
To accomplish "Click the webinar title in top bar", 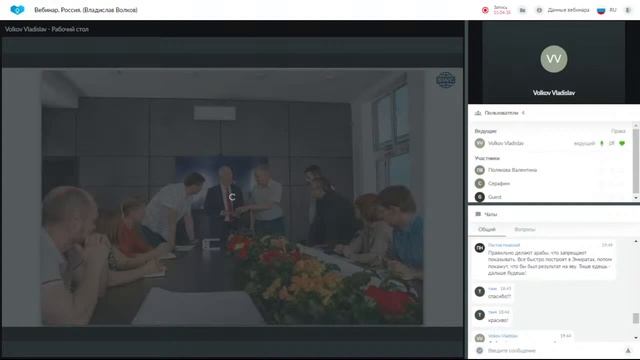I will pyautogui.click(x=86, y=10).
